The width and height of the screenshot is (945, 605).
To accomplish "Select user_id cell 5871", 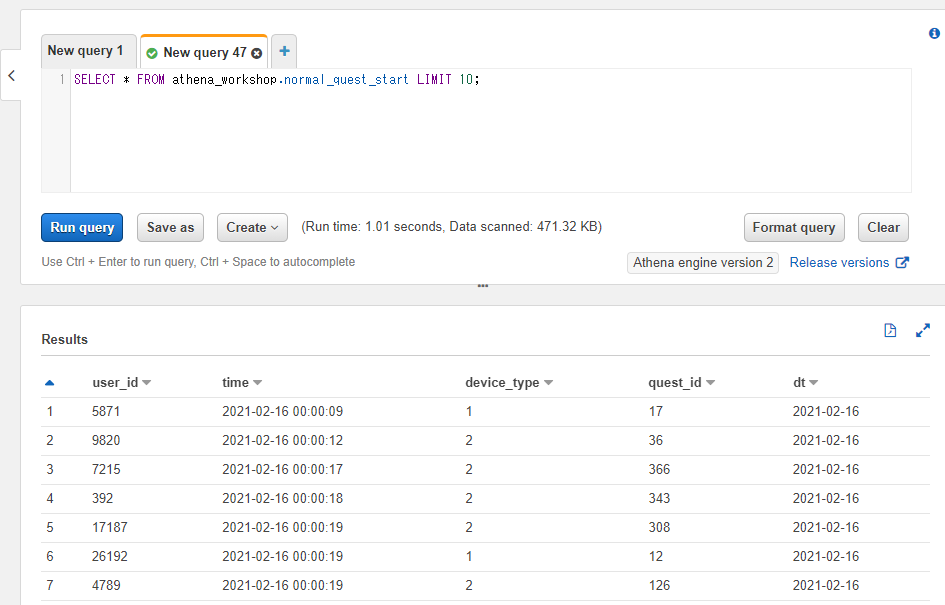I will [x=106, y=412].
